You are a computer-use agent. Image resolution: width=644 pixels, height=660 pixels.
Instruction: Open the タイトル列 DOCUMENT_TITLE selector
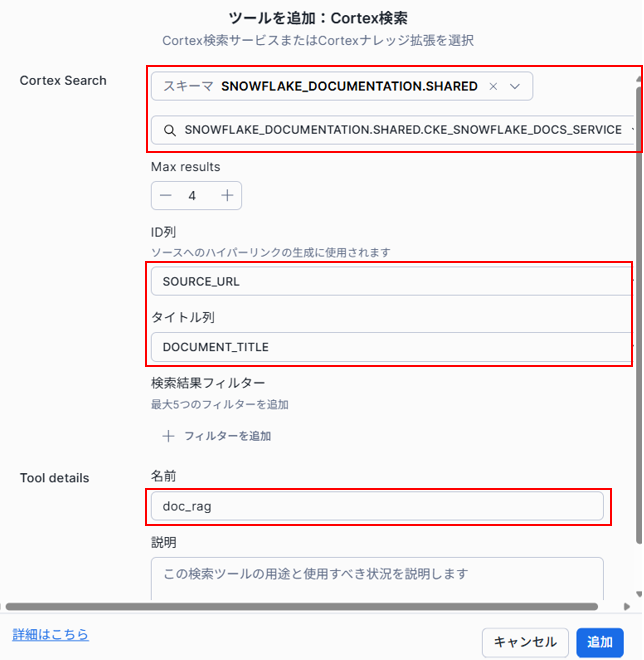(x=390, y=347)
